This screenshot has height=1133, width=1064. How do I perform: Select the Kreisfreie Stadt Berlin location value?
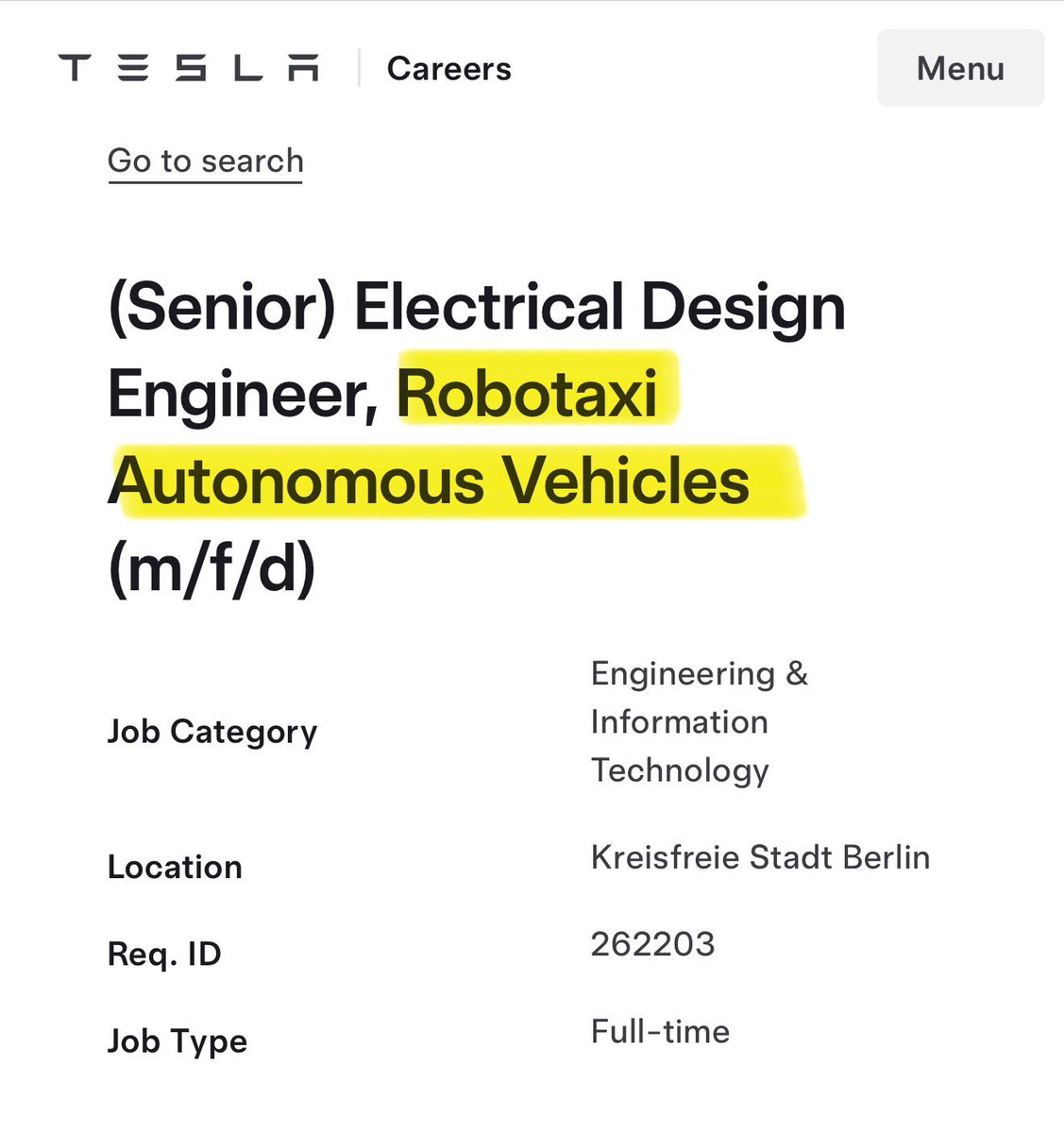(761, 858)
